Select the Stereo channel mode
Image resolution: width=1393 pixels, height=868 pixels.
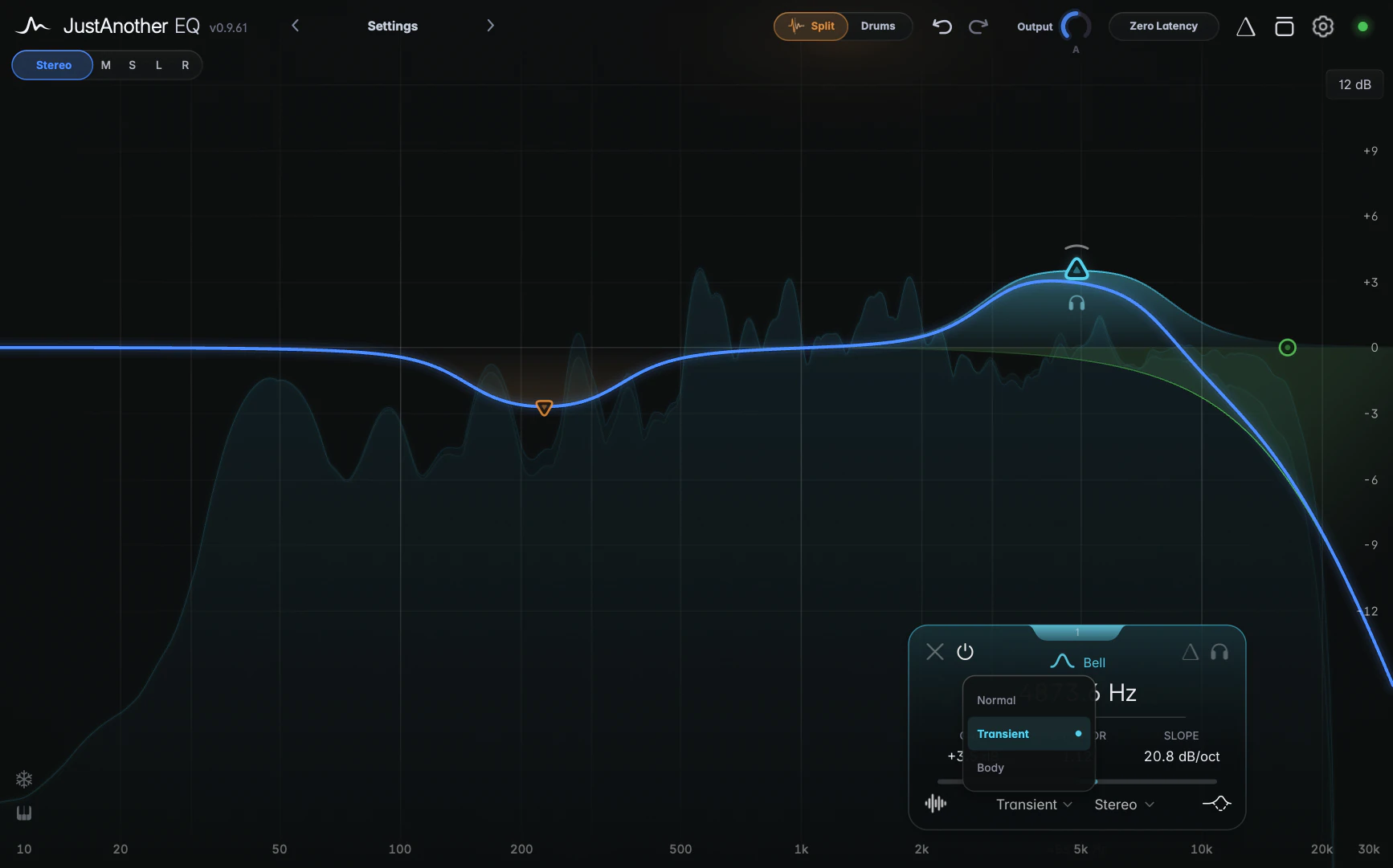click(x=53, y=65)
